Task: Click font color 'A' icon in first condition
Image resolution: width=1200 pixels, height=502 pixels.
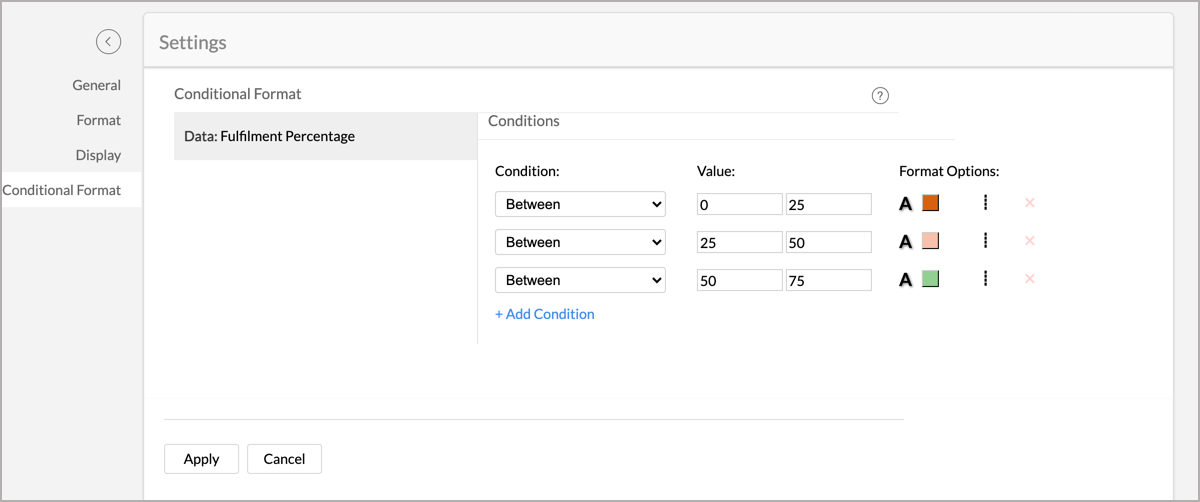Action: (906, 204)
